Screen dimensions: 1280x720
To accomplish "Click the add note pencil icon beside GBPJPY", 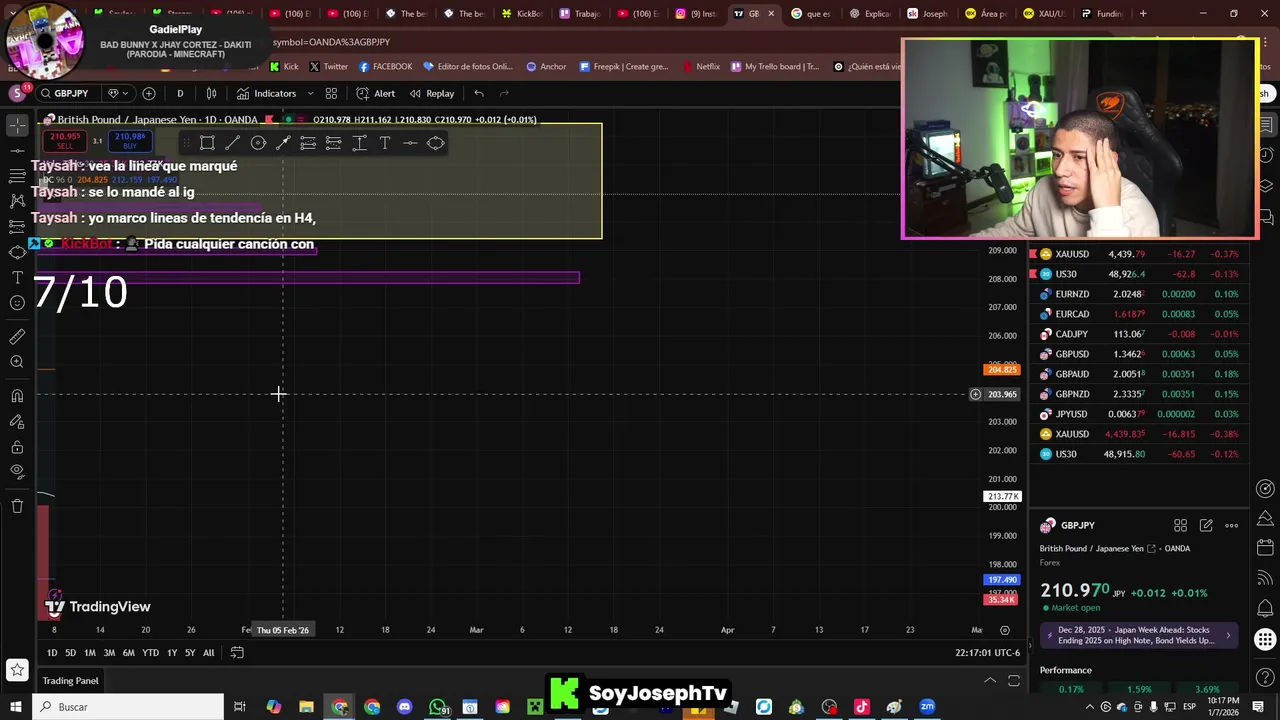I will click(x=1206, y=525).
